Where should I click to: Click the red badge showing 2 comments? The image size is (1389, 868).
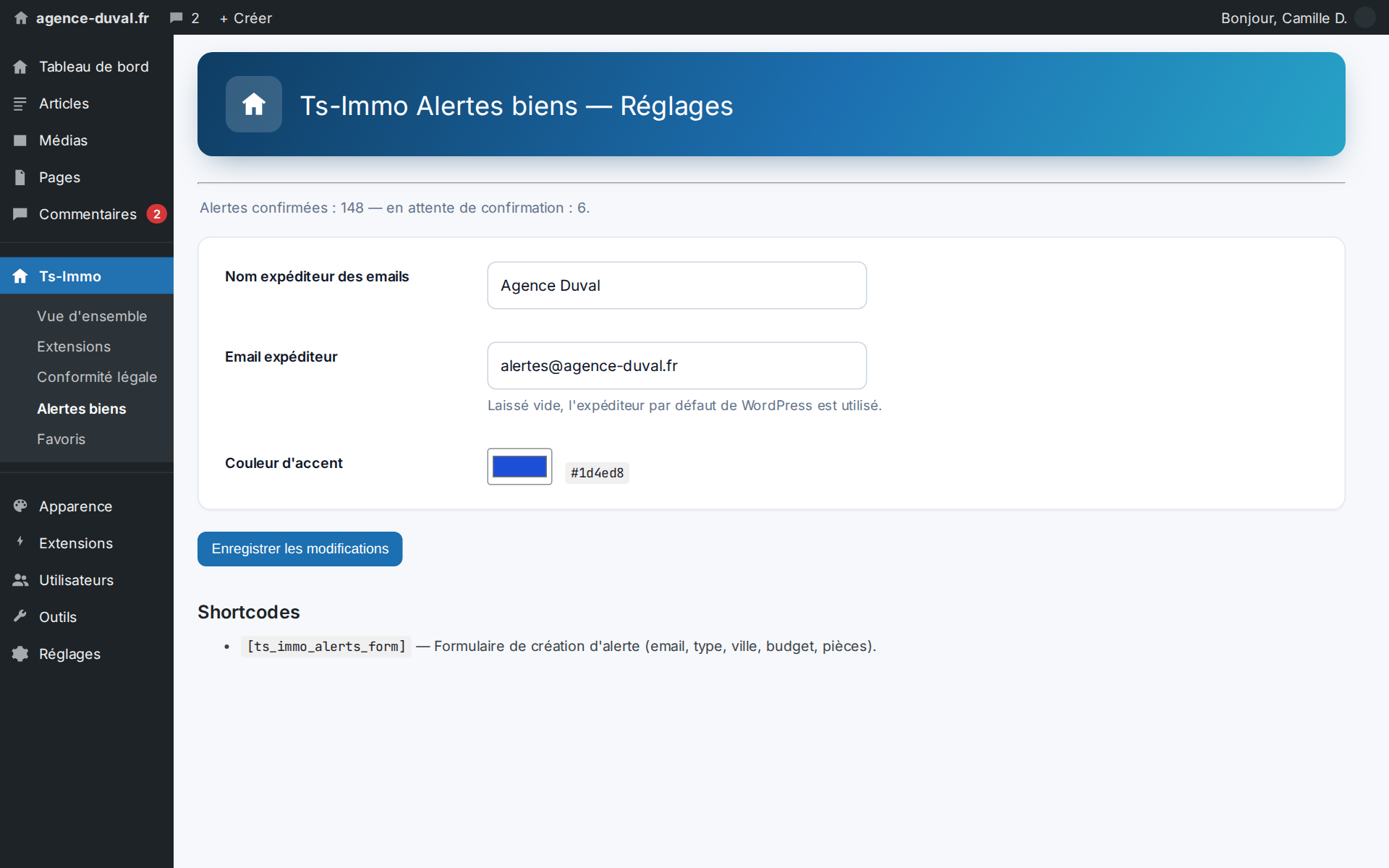156,214
